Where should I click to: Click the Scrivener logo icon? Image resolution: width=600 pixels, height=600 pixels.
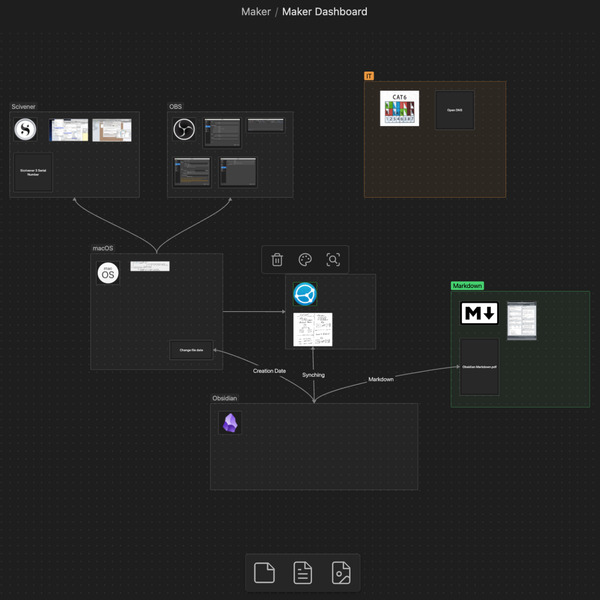click(x=26, y=130)
